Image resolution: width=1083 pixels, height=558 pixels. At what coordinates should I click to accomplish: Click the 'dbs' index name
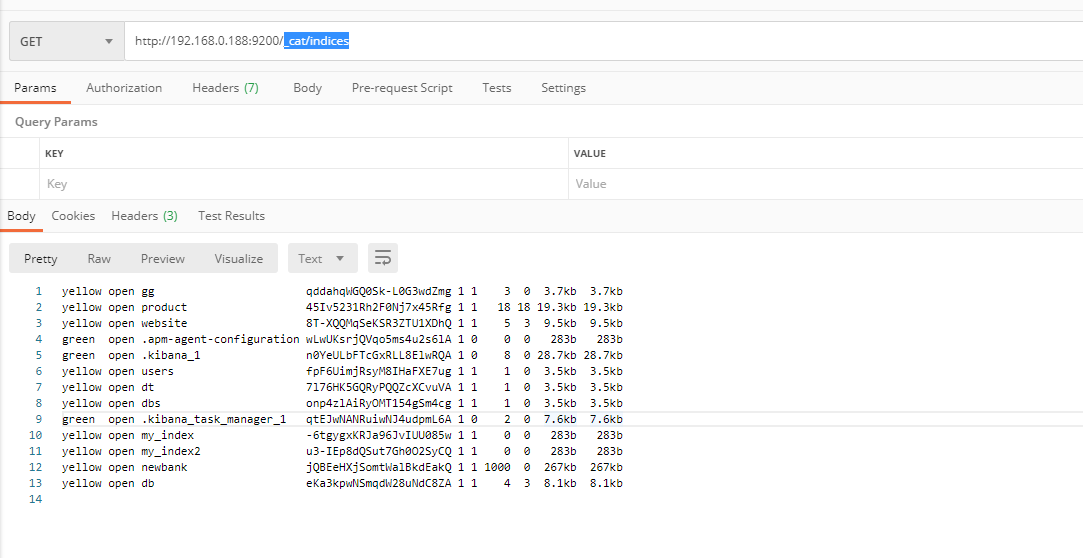[x=151, y=403]
